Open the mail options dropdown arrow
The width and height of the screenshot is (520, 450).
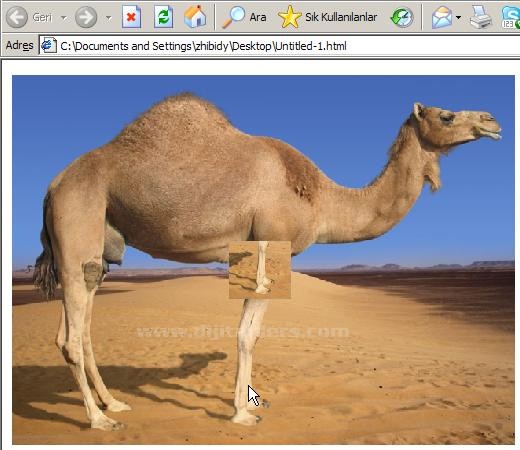pyautogui.click(x=458, y=17)
